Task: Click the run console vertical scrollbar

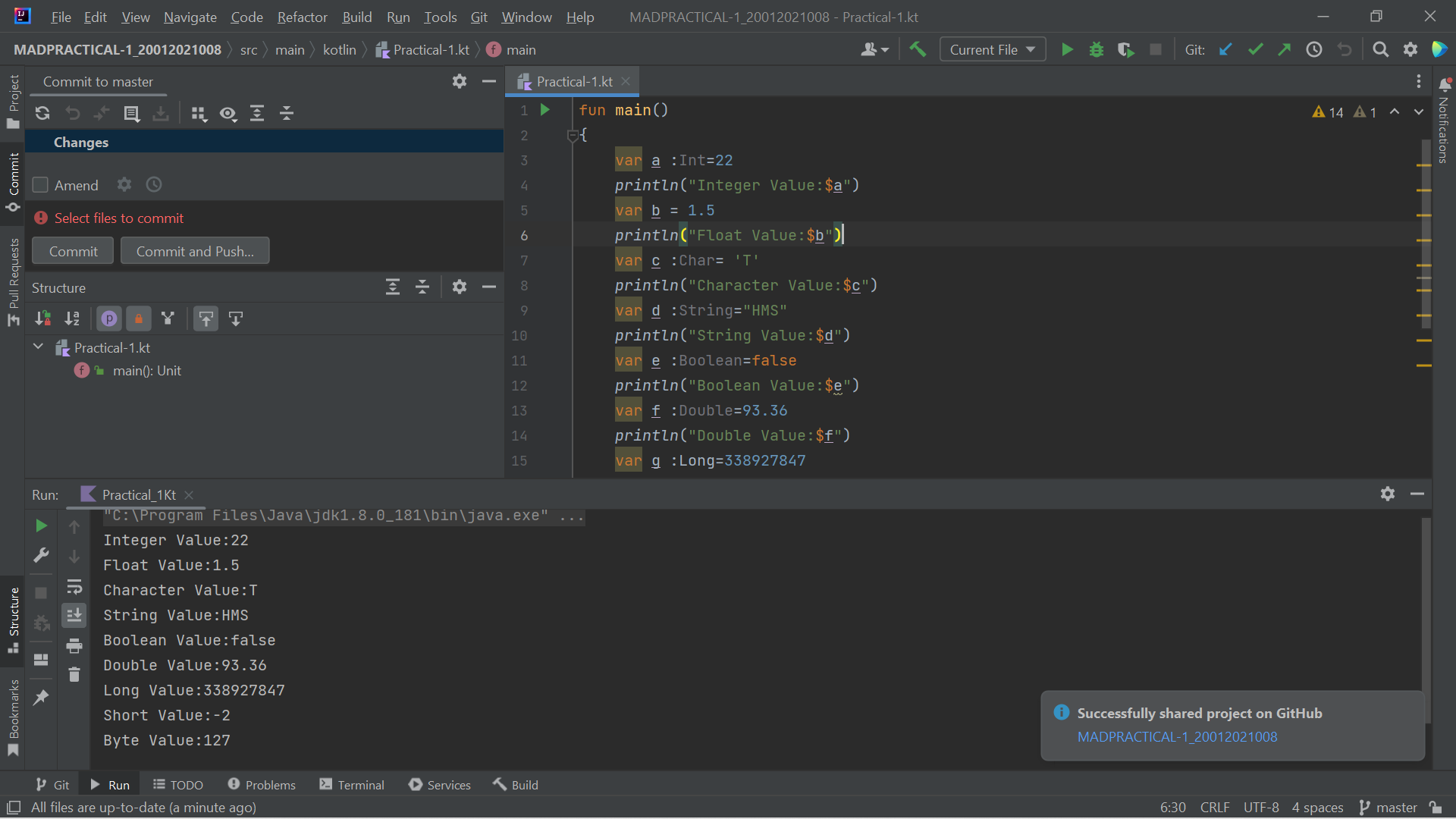Action: (1426, 620)
